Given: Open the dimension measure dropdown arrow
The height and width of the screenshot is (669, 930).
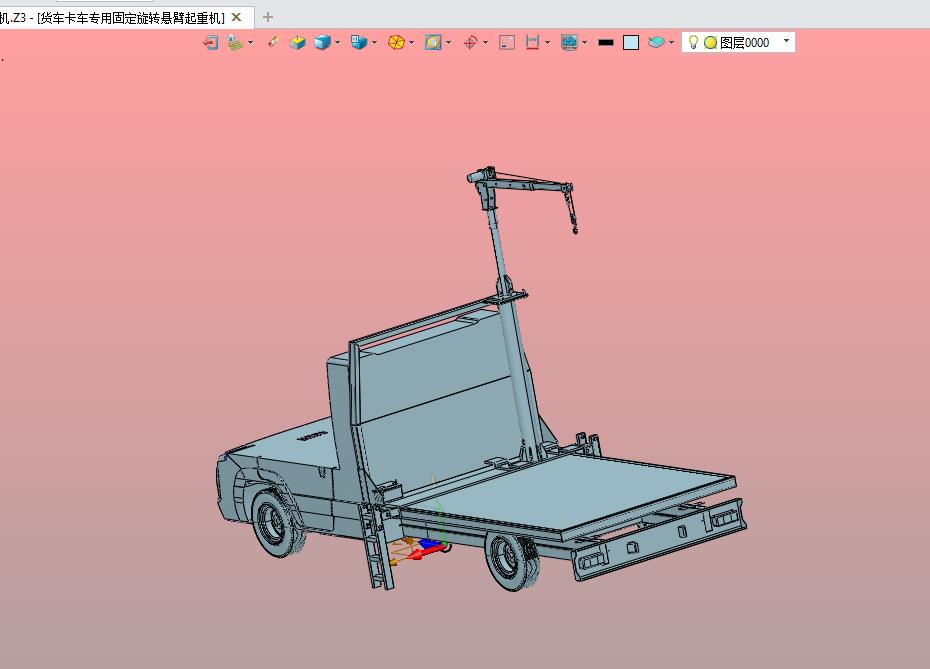Looking at the screenshot, I should point(547,42).
